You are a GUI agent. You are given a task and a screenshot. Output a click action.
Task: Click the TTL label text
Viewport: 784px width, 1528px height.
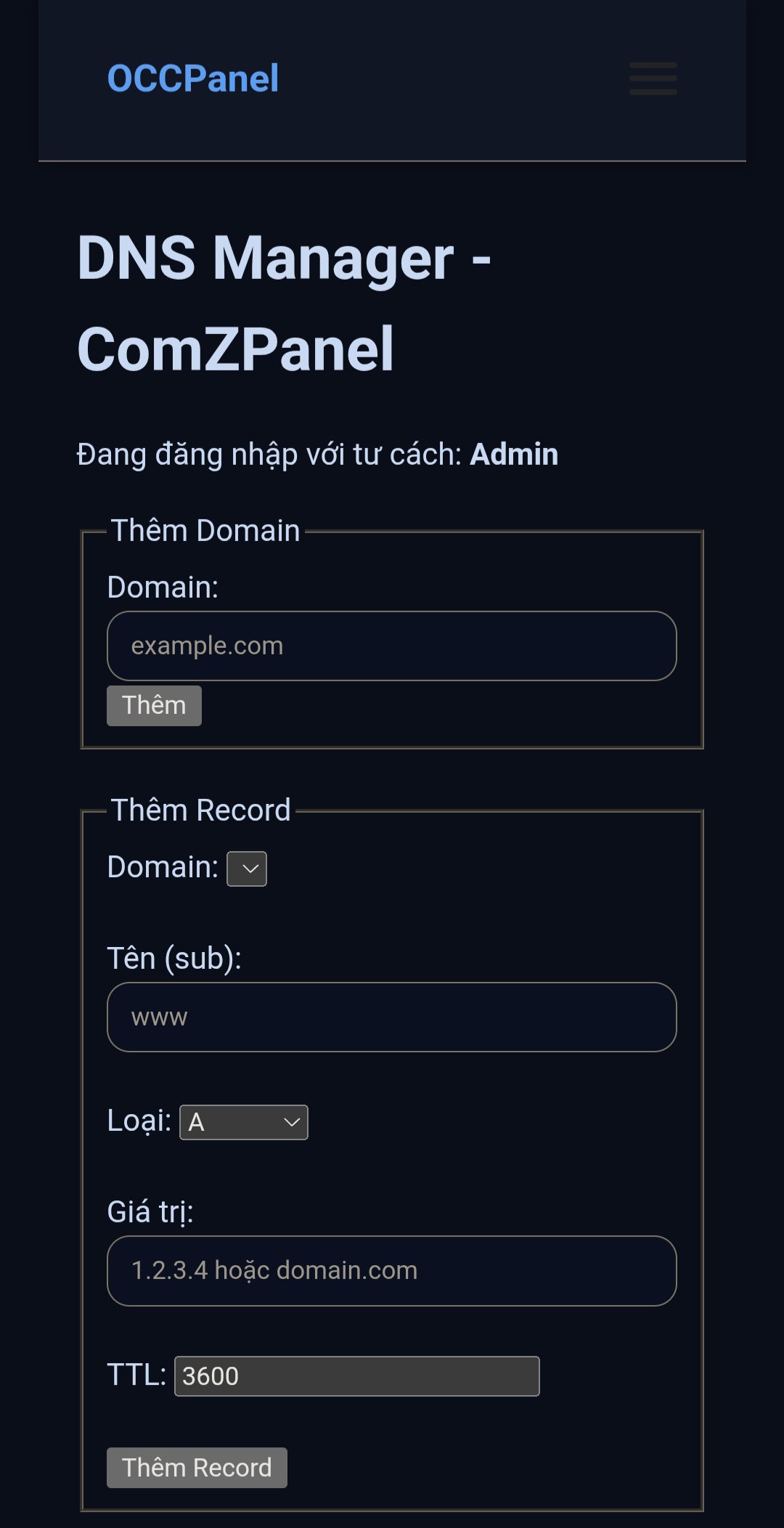coord(136,1375)
